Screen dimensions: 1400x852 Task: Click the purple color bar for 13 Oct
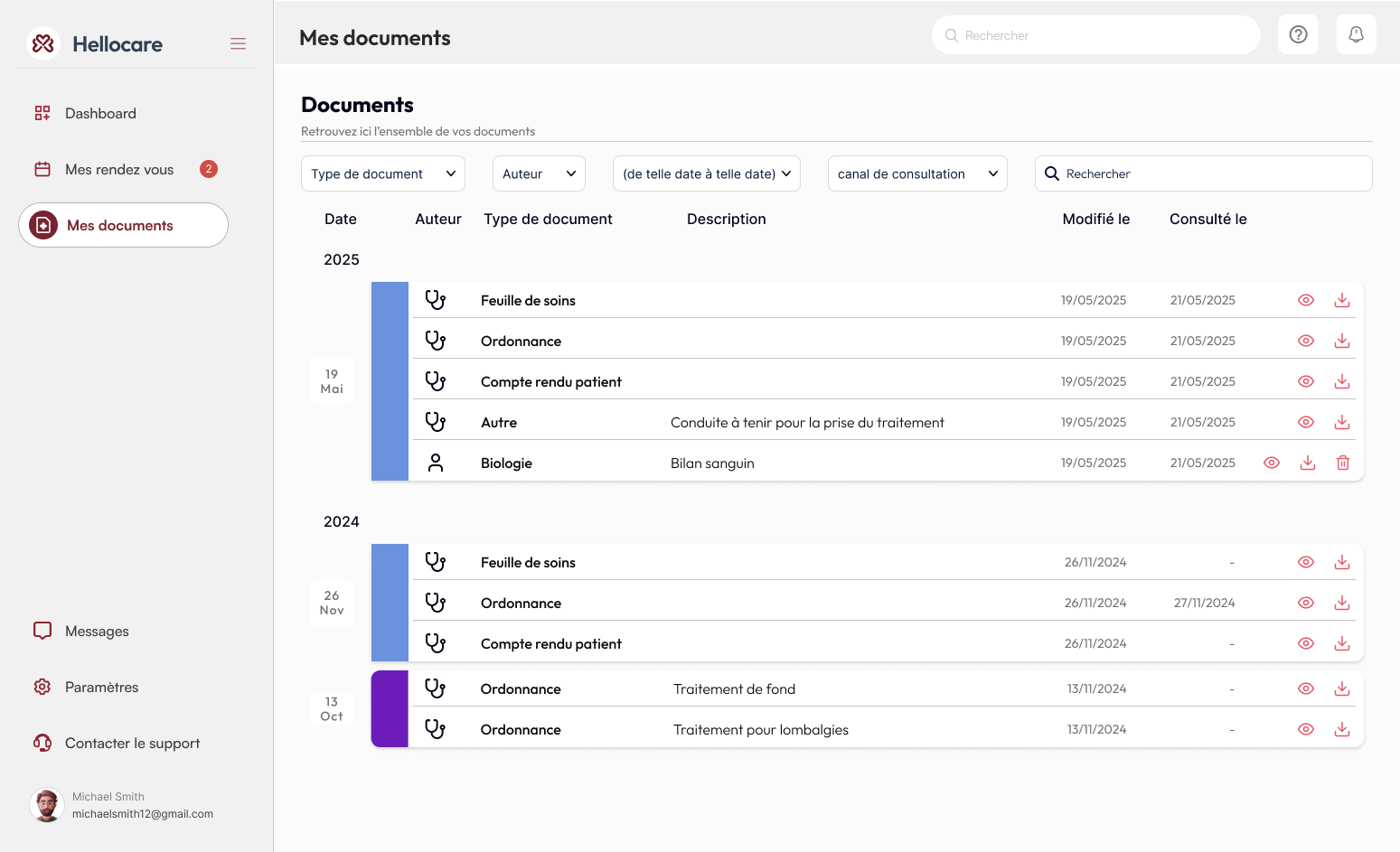(x=390, y=708)
